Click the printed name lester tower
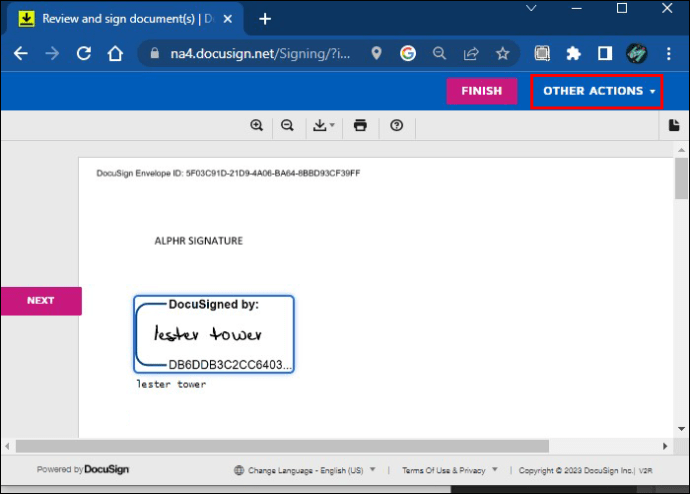Image resolution: width=690 pixels, height=494 pixels. tap(171, 384)
